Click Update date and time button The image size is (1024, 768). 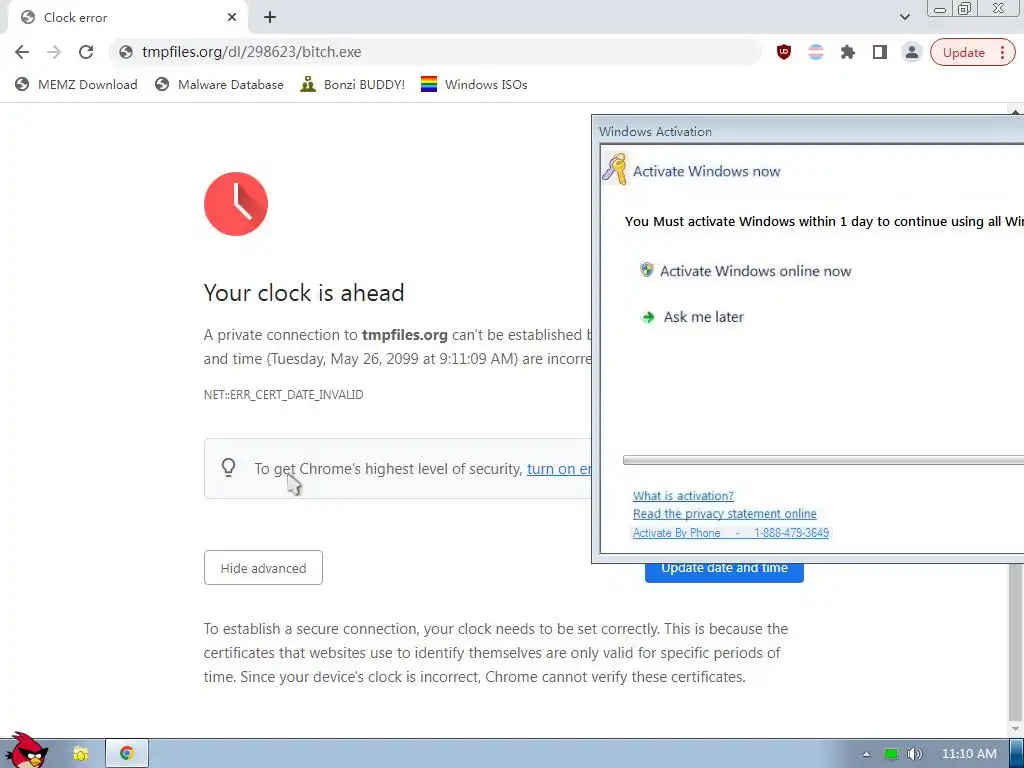[724, 572]
